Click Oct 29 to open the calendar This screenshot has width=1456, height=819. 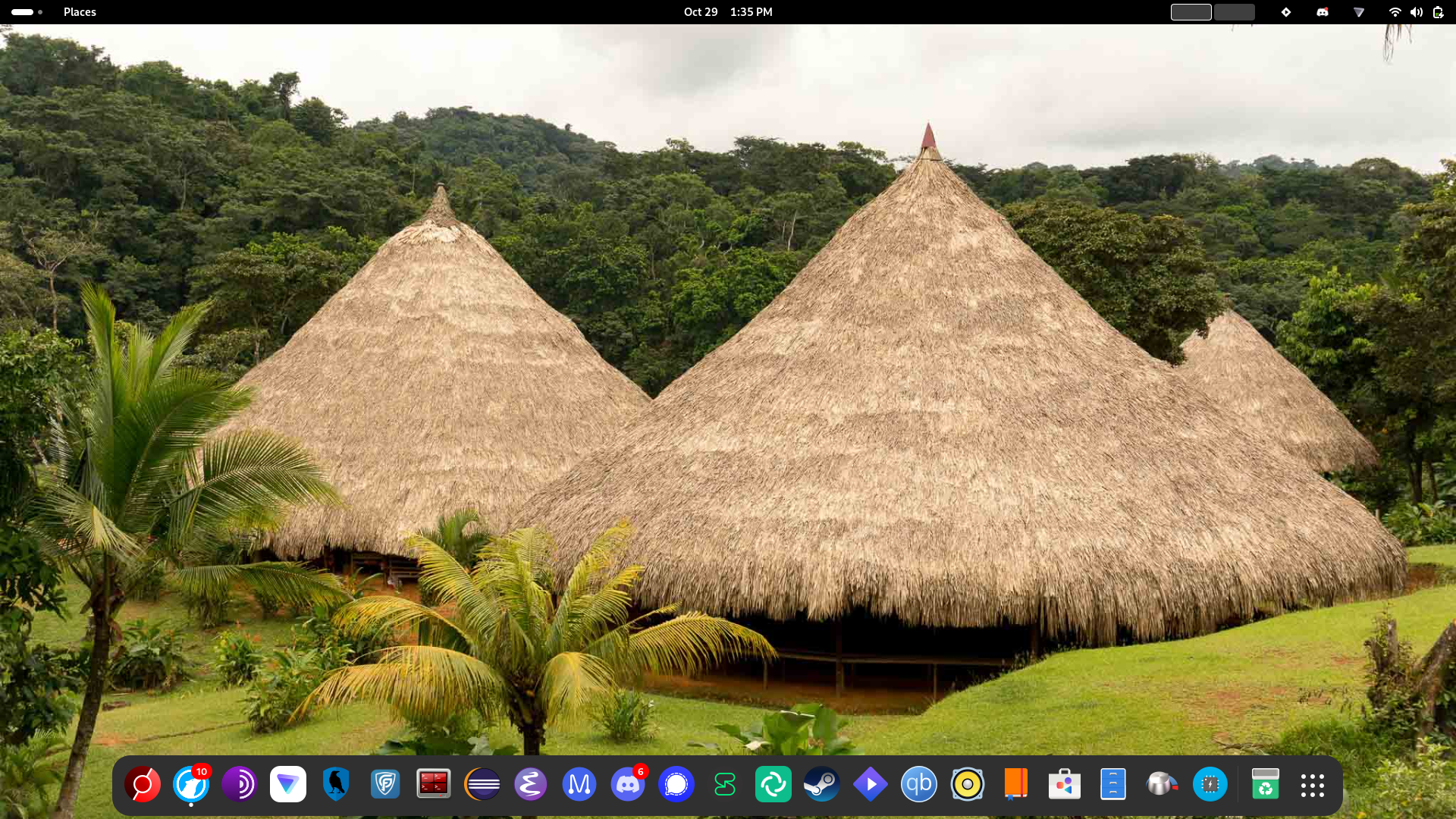[x=700, y=11]
